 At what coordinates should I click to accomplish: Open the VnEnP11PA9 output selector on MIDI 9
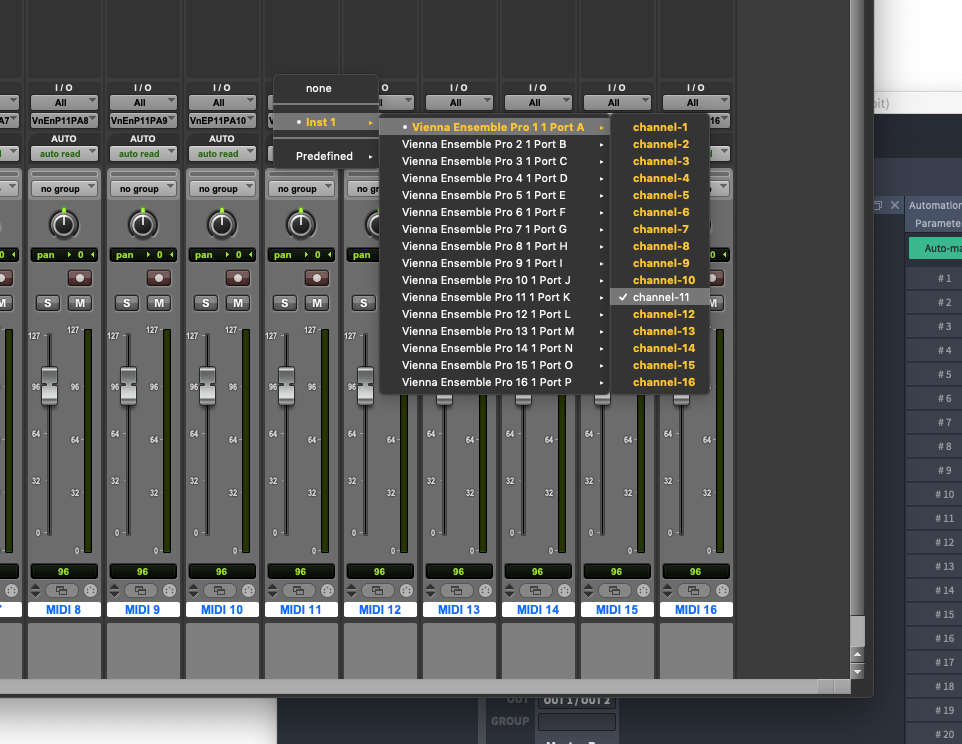(x=143, y=120)
